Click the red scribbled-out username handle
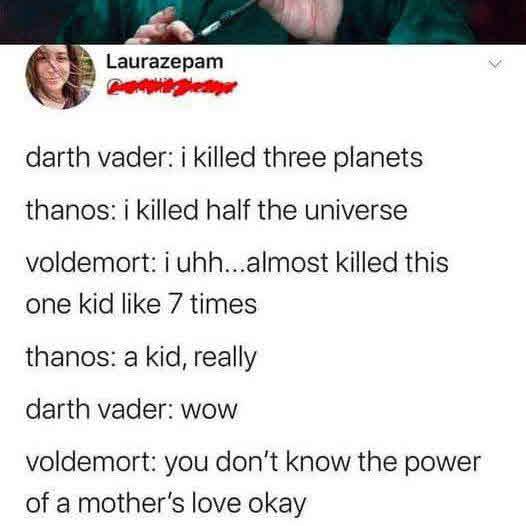526x526 pixels. click(x=172, y=87)
